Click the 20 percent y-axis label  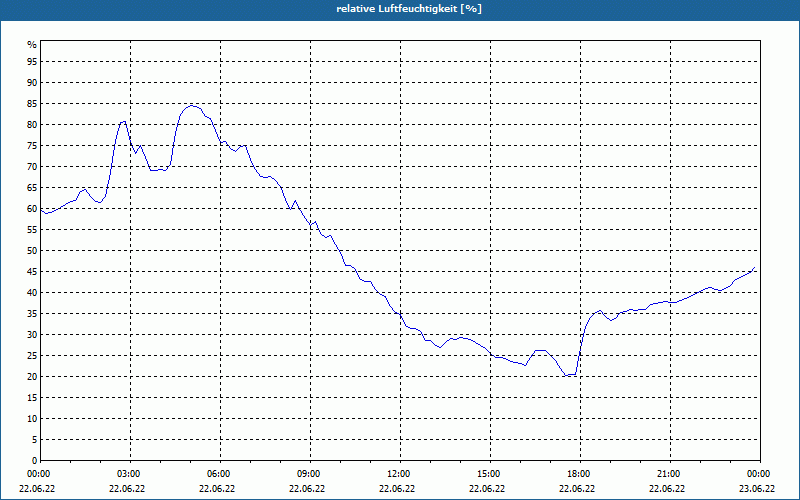pos(32,377)
